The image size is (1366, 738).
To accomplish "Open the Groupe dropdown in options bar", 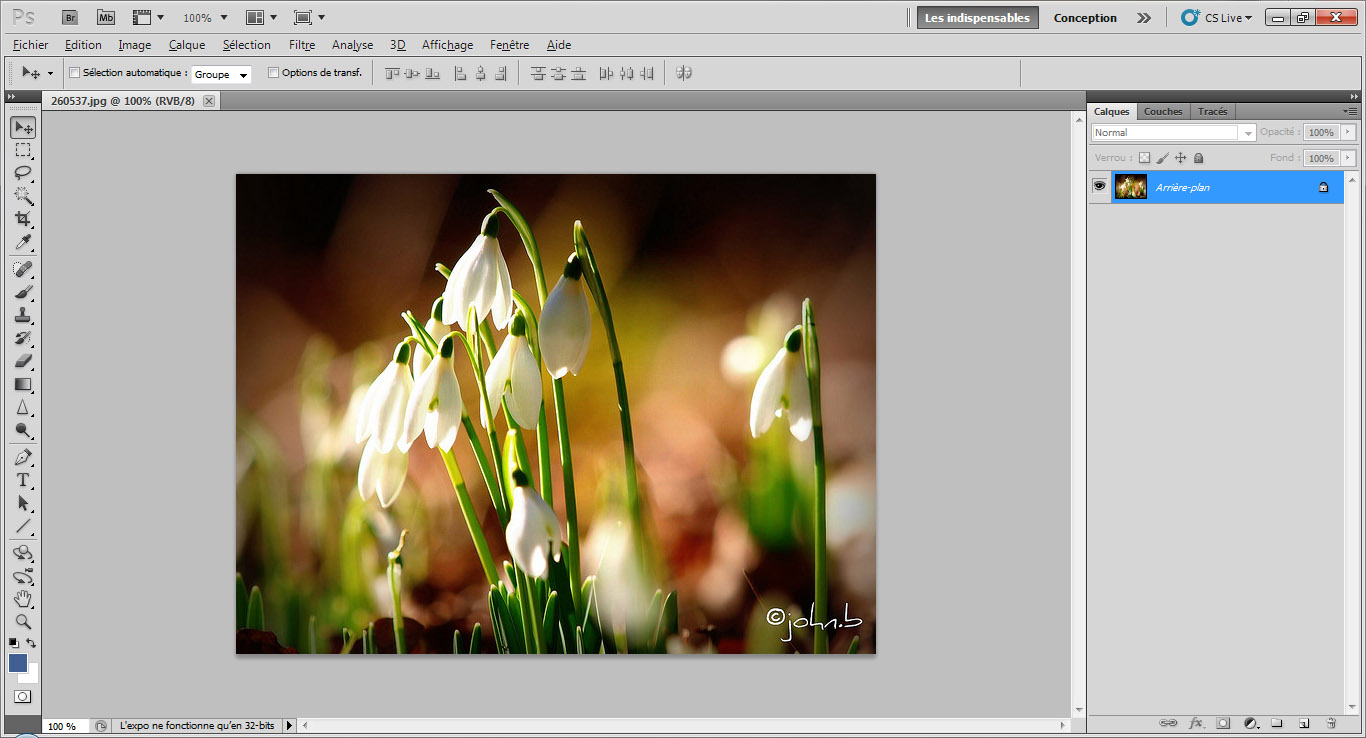I will (221, 74).
